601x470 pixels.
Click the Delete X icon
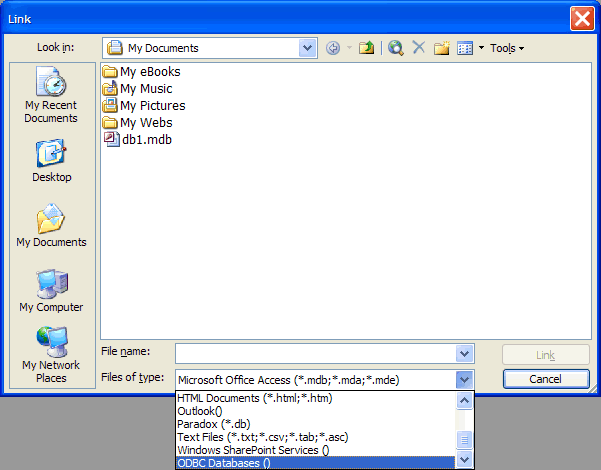click(419, 48)
